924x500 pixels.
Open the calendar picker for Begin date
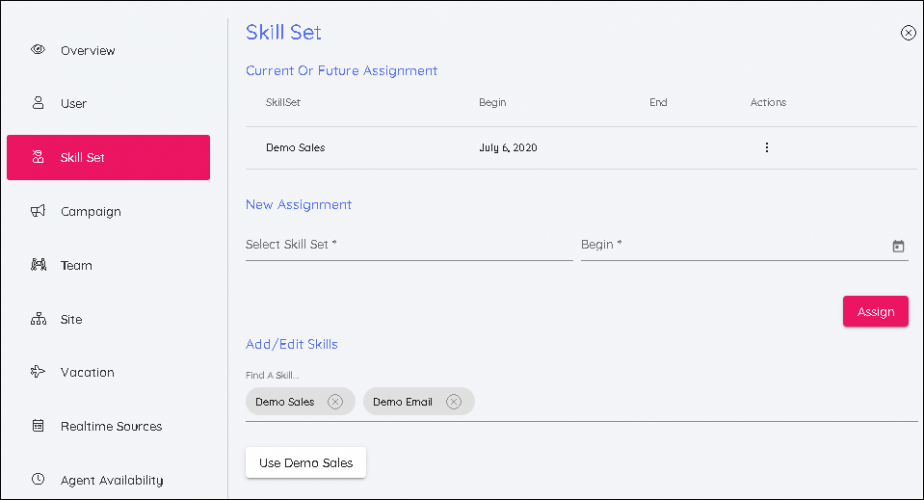tap(897, 246)
